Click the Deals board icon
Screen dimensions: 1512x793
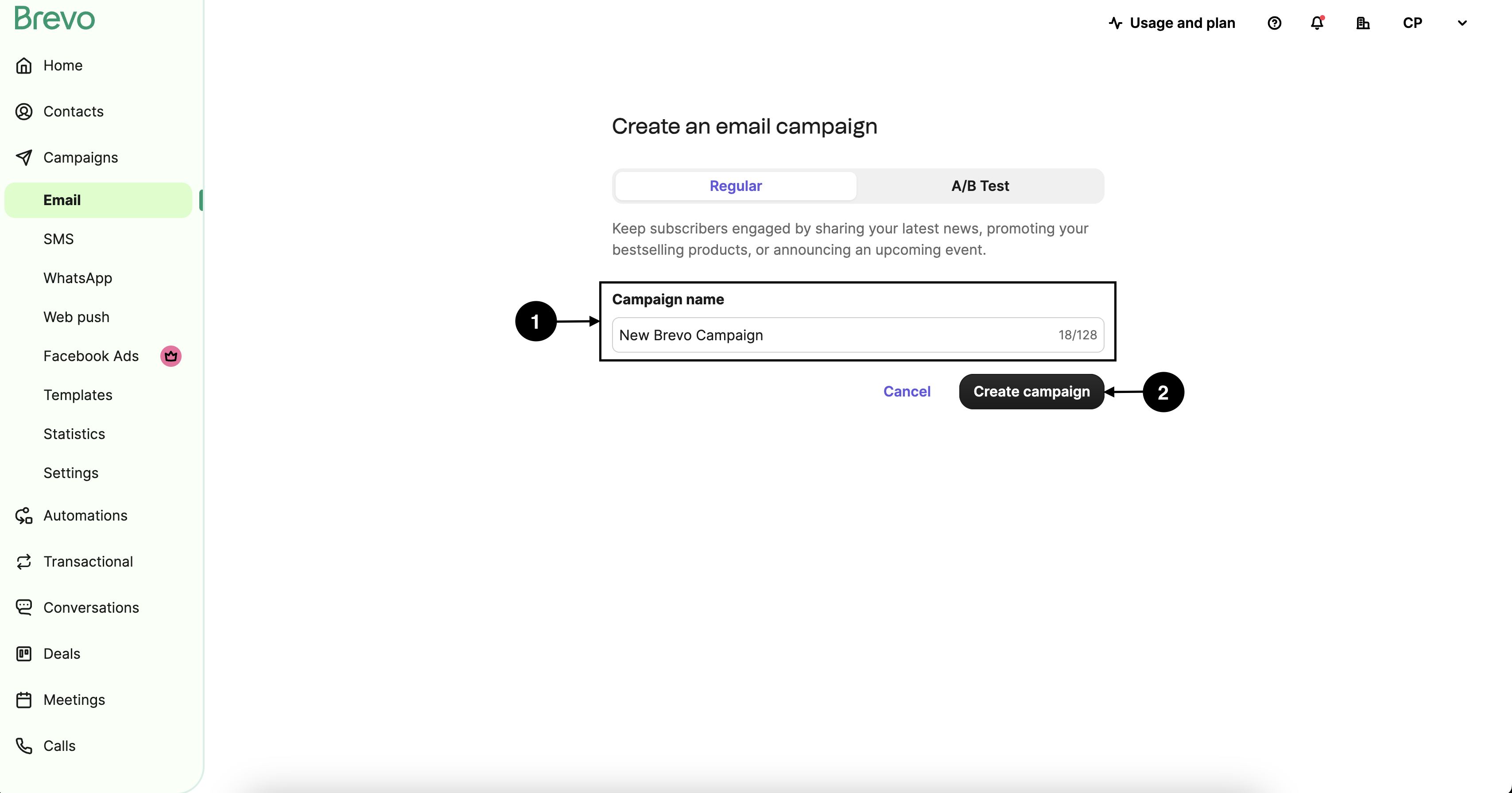click(x=23, y=654)
